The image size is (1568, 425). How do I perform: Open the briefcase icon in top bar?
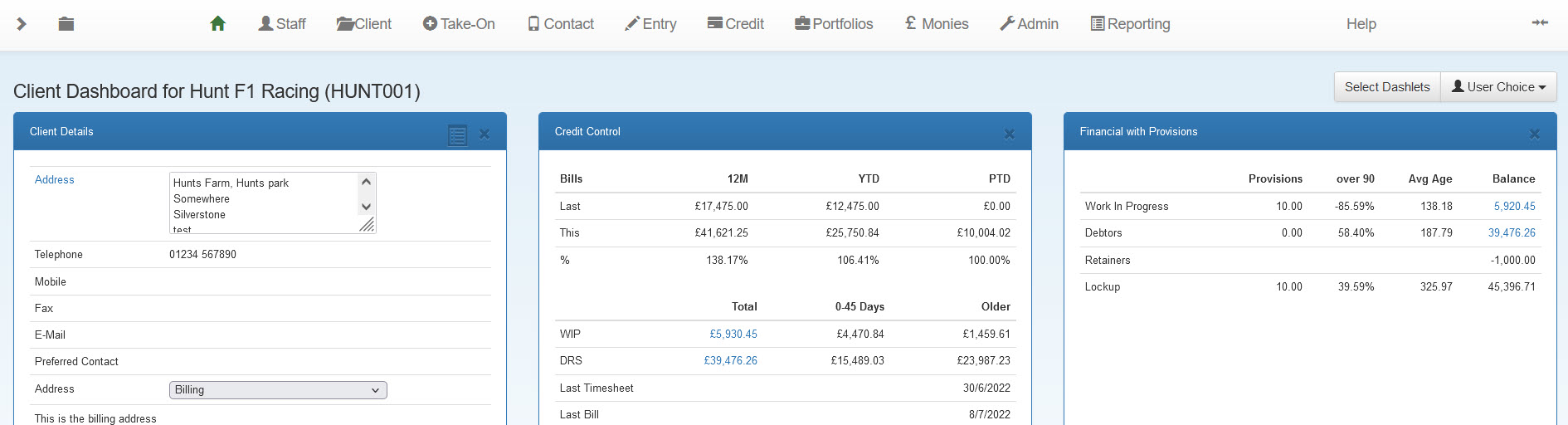(66, 24)
